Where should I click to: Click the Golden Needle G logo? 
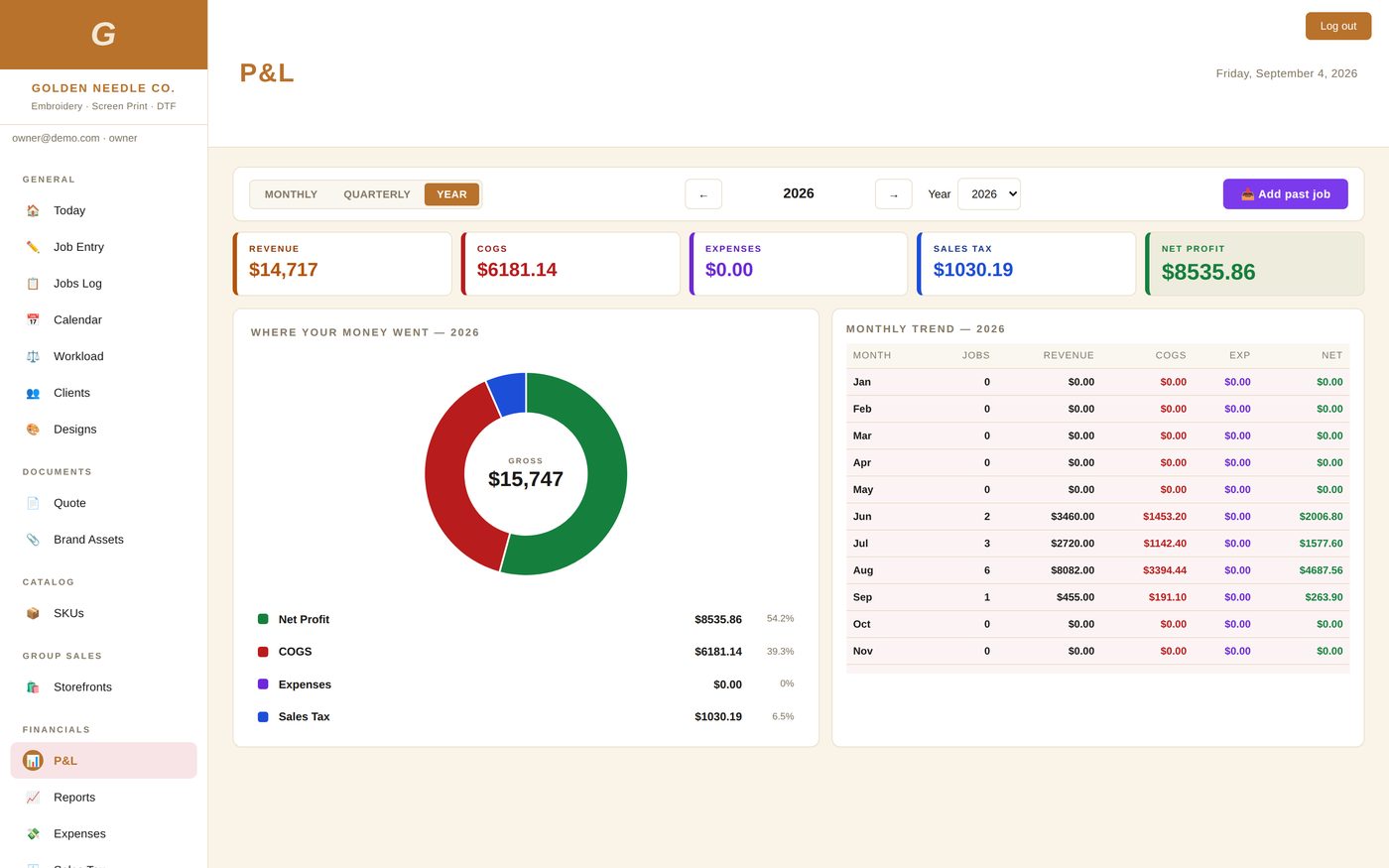[103, 35]
